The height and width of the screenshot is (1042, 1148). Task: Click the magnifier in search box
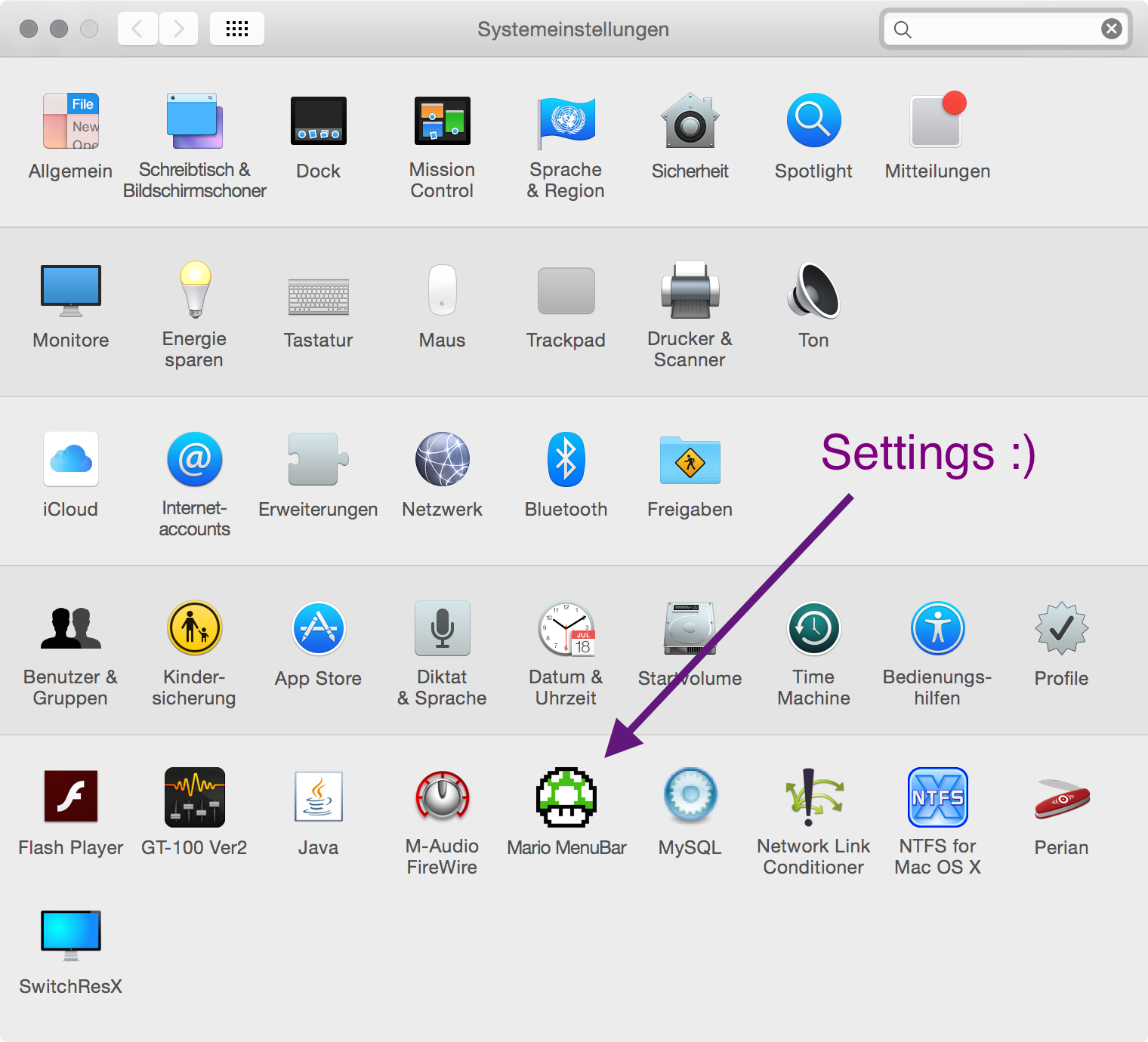[903, 29]
